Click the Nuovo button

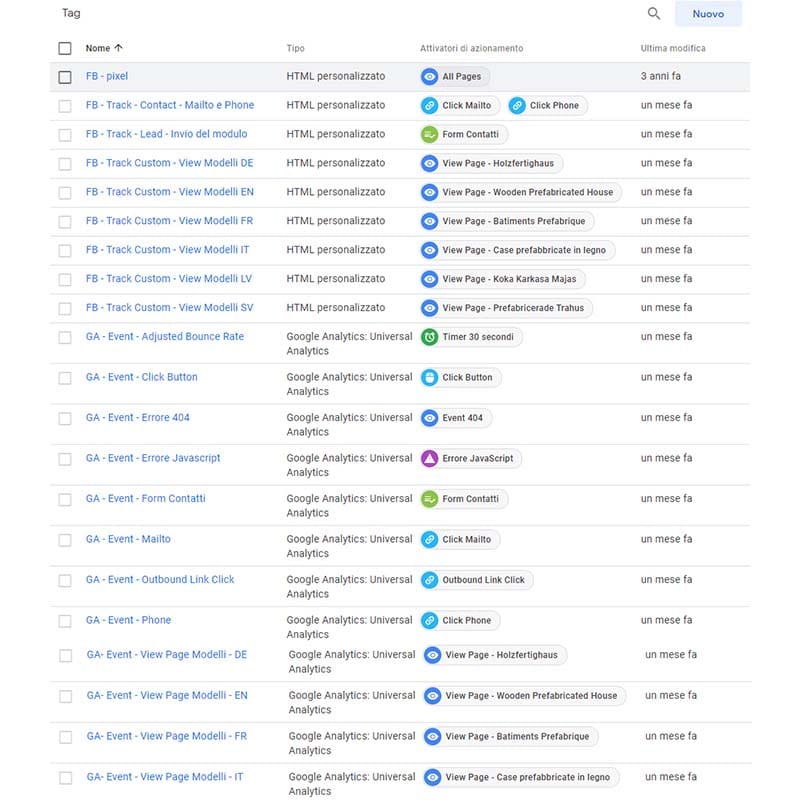(708, 14)
